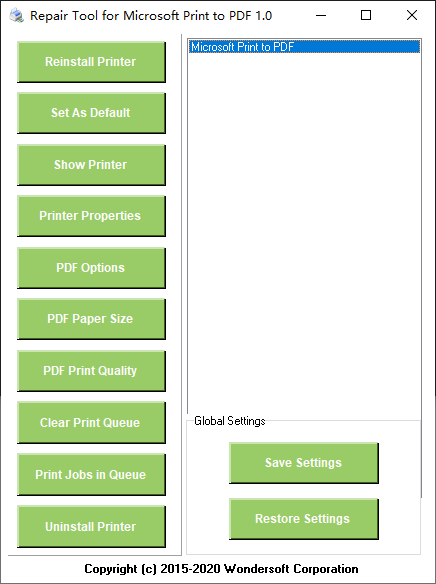Open Printer Properties
This screenshot has height=584, width=436.
[91, 216]
